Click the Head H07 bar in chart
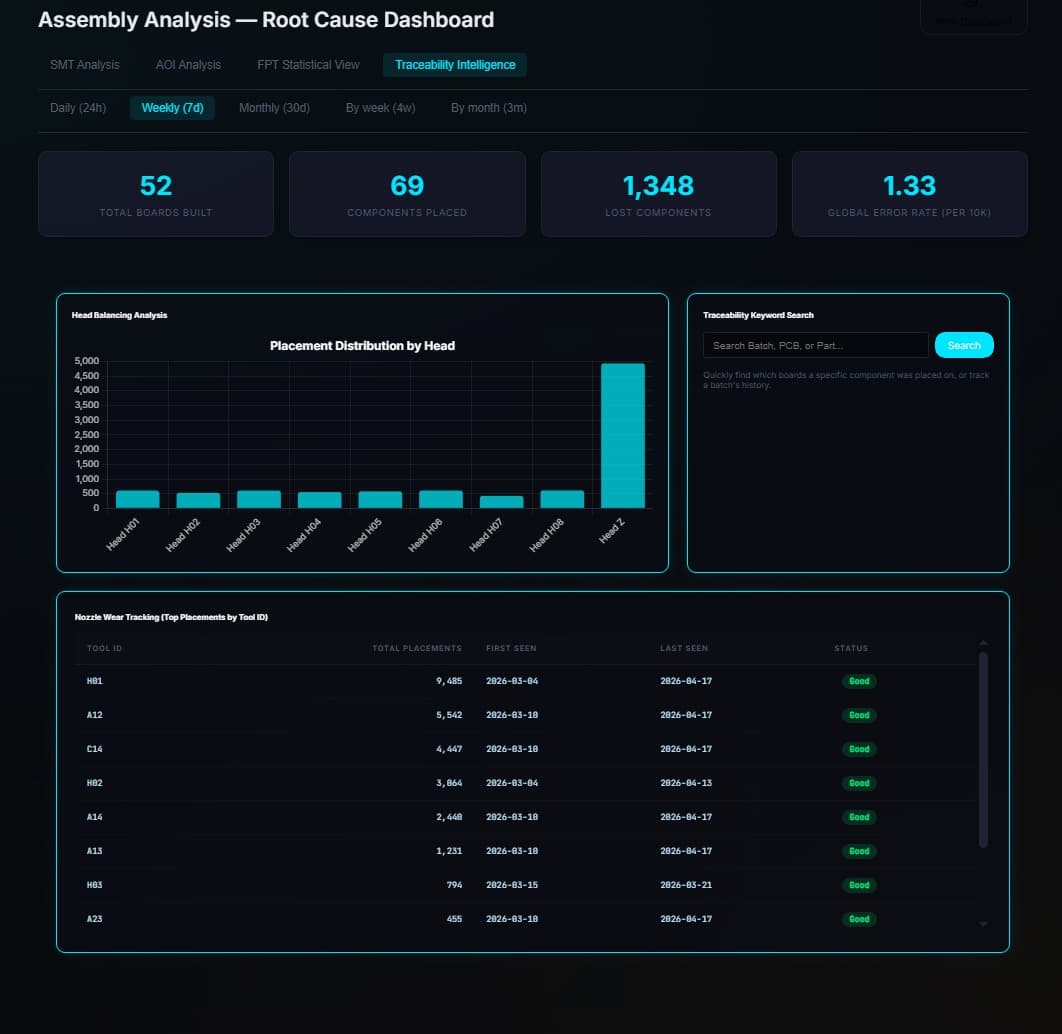 click(502, 502)
